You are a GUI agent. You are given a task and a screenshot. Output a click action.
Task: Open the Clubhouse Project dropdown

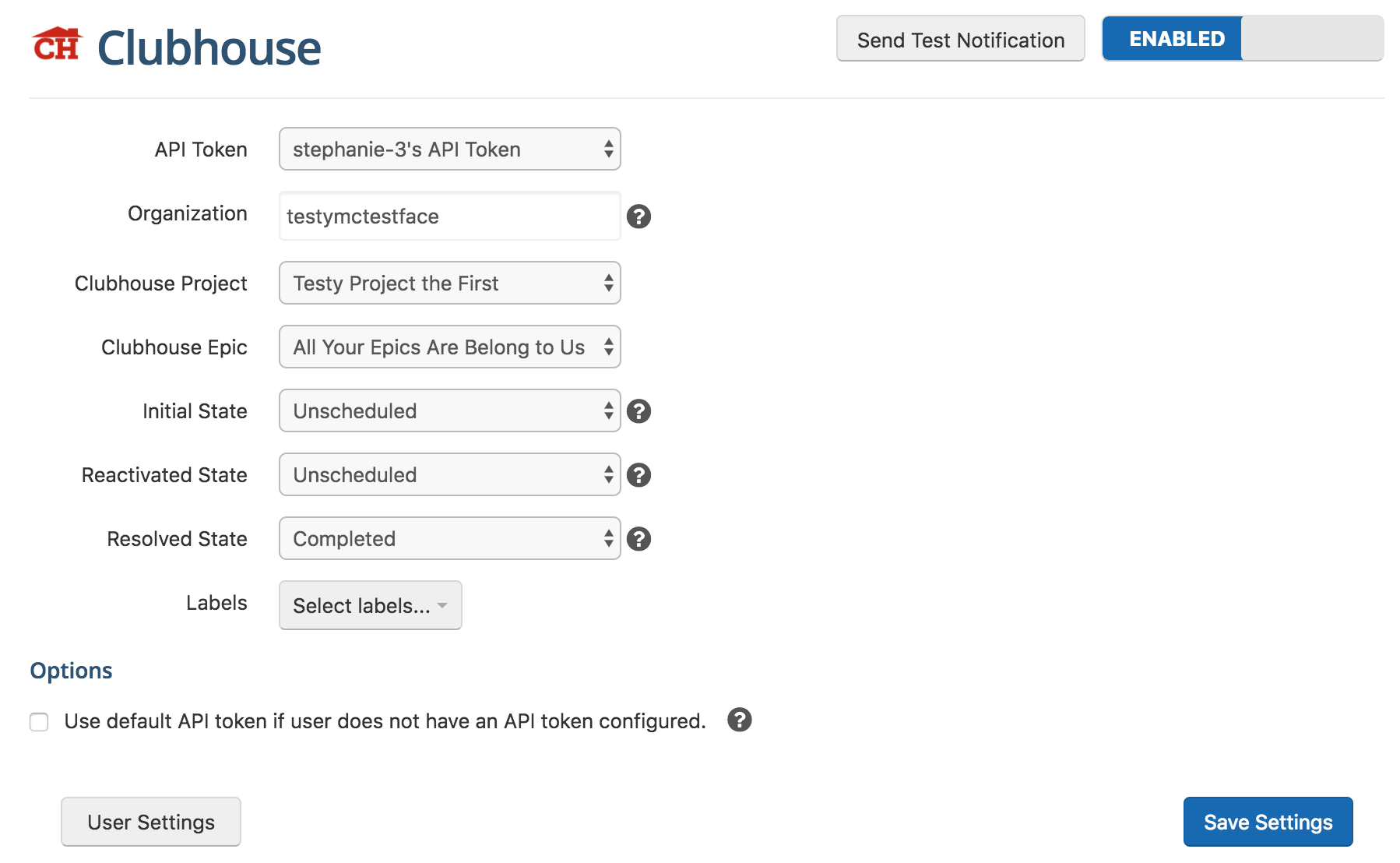pyautogui.click(x=450, y=283)
